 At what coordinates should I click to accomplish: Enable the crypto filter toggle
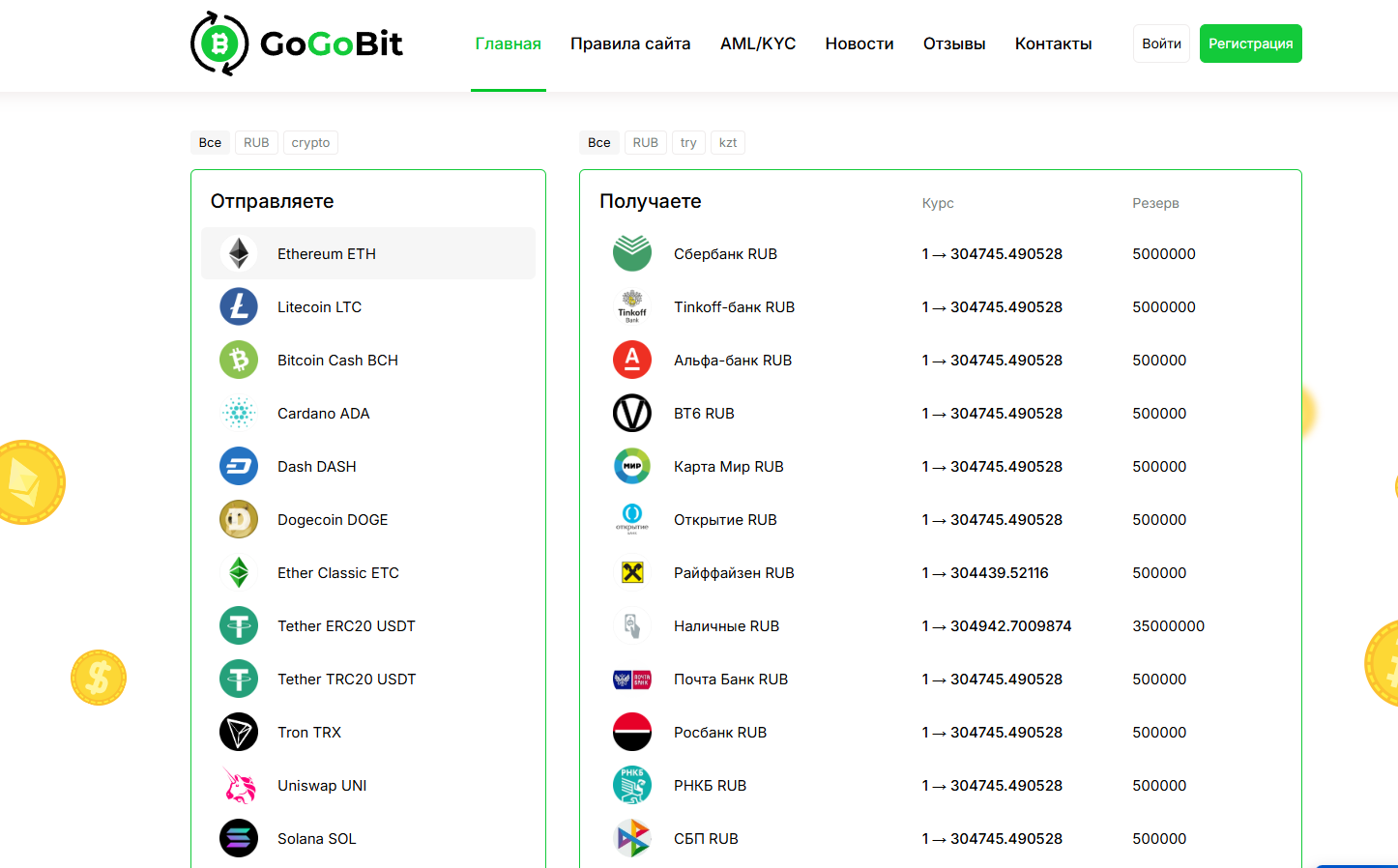click(x=310, y=142)
